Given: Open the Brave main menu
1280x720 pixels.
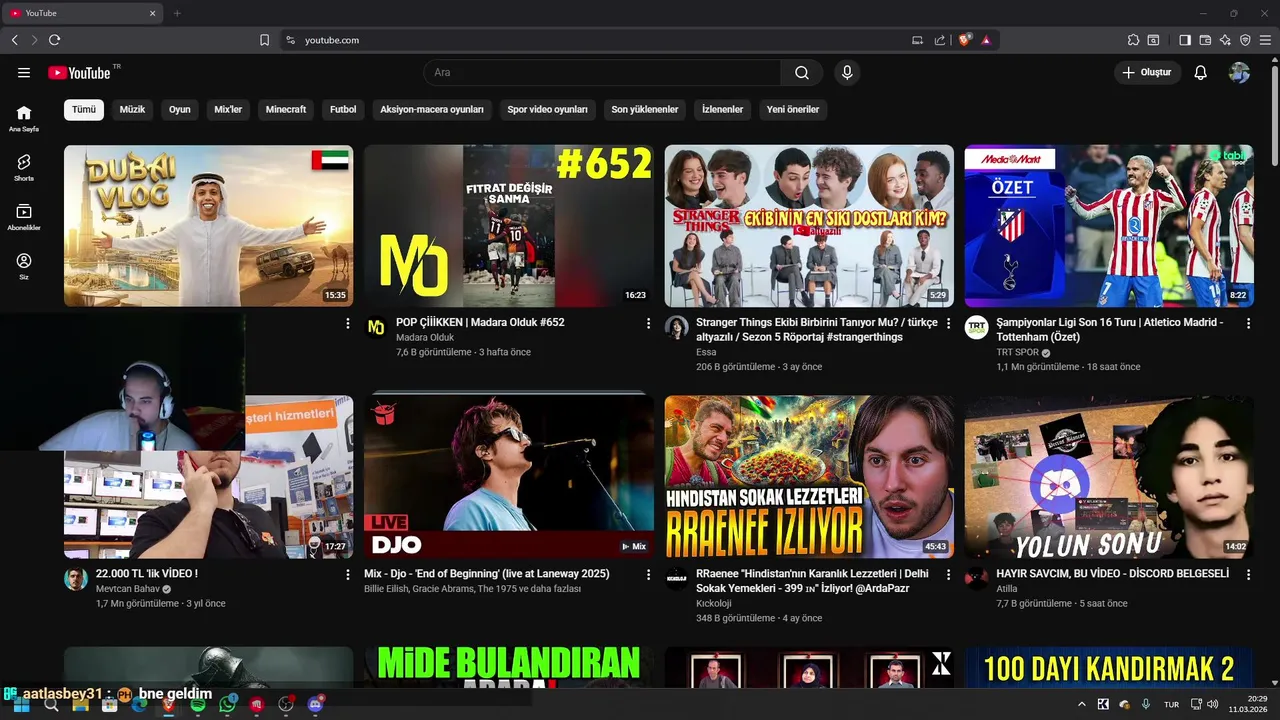Looking at the screenshot, I should pyautogui.click(x=1265, y=40).
